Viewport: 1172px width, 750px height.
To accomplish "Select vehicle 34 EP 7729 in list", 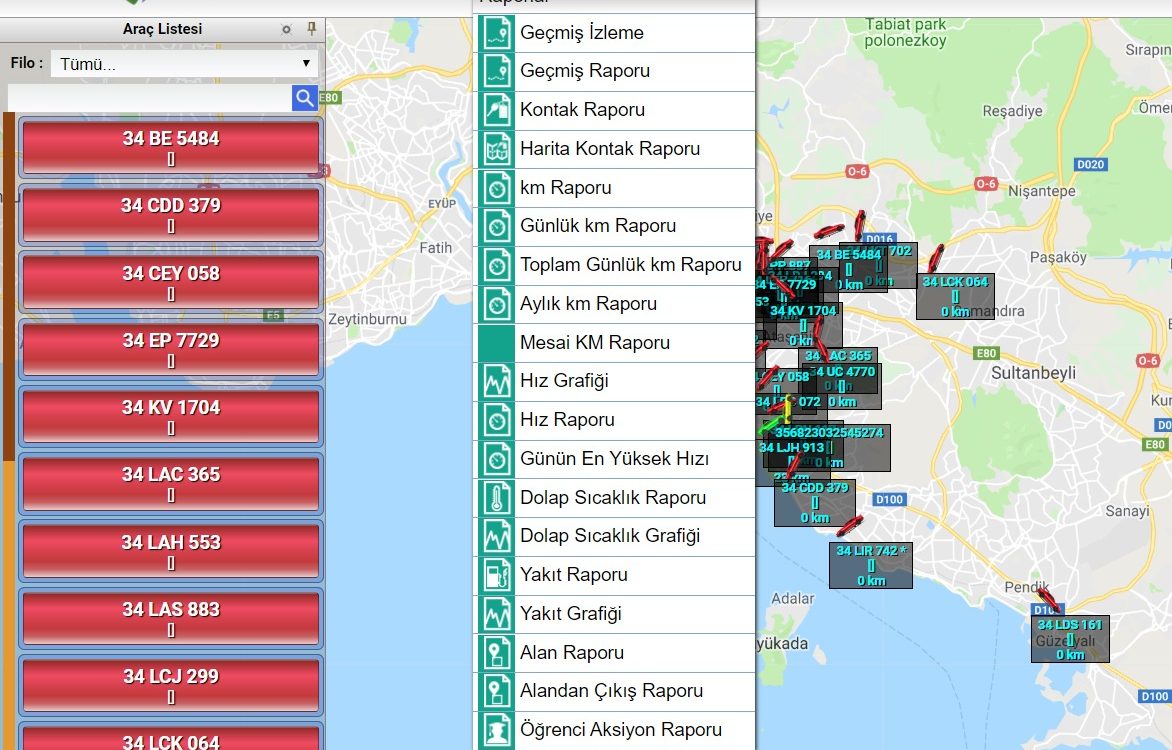I will [x=171, y=348].
